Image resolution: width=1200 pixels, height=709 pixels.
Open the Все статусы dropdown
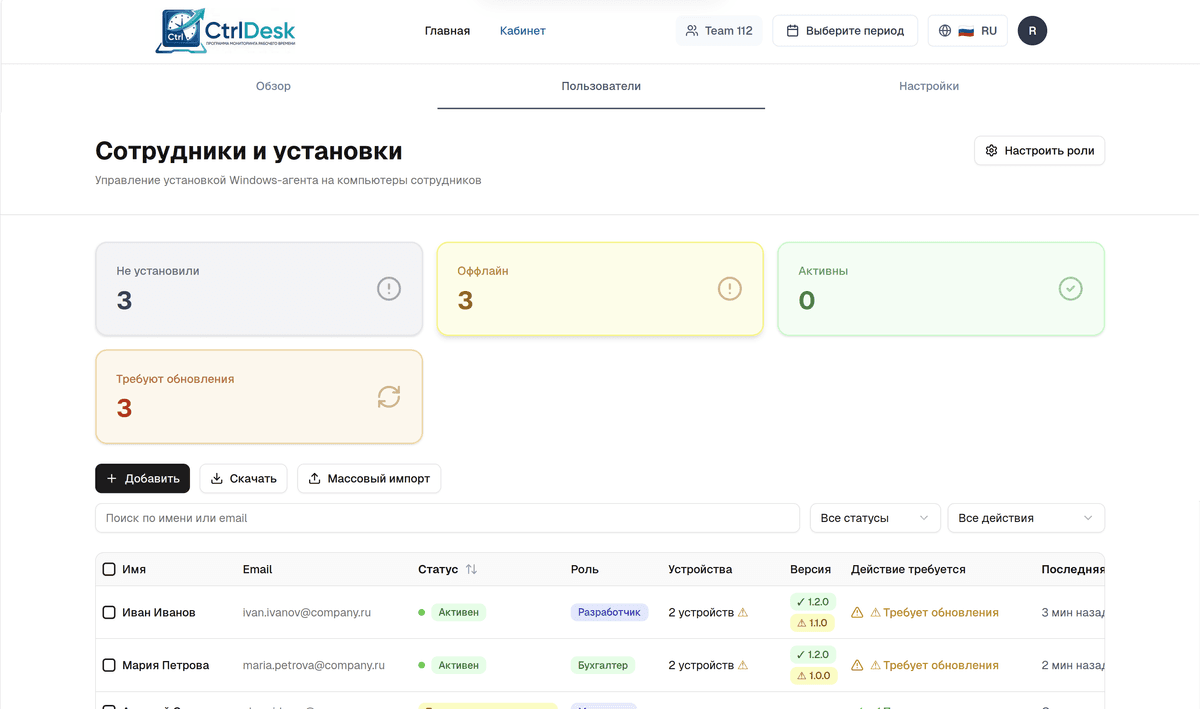tap(875, 518)
